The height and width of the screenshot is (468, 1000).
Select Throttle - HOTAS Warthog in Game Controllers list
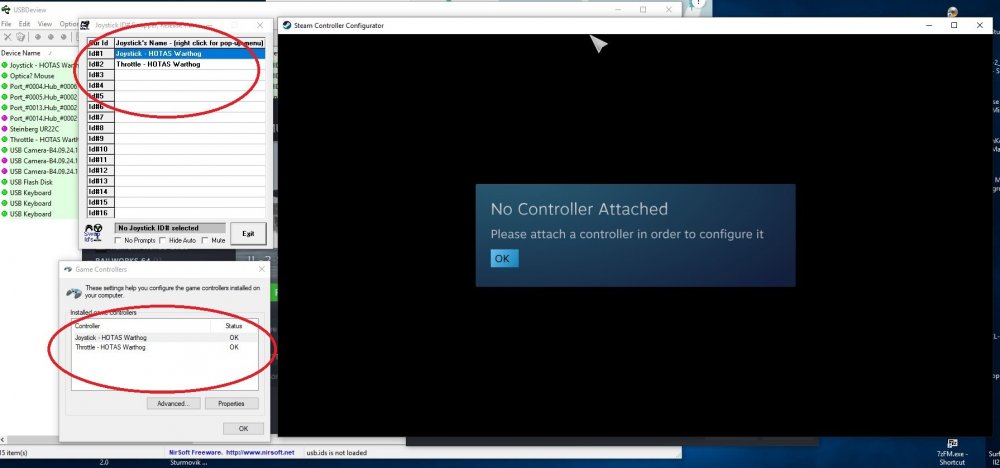[165, 347]
